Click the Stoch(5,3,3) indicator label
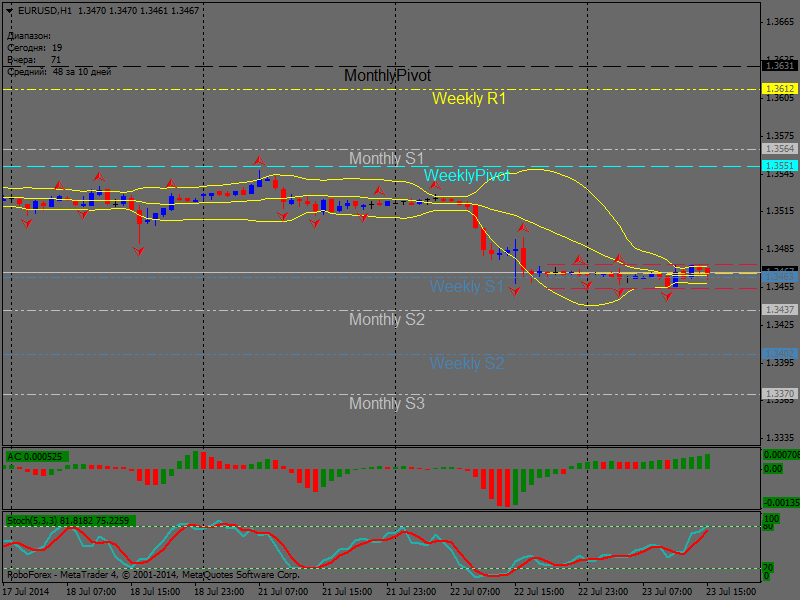The image size is (800, 600). (70, 521)
